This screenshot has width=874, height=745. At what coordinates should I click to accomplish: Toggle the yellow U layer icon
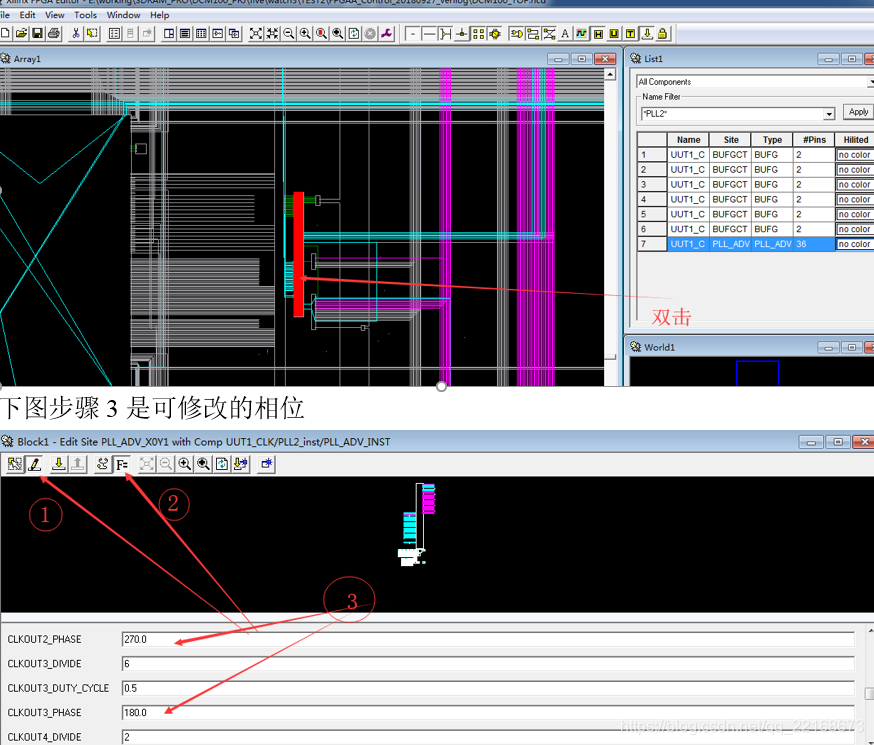pyautogui.click(x=614, y=33)
